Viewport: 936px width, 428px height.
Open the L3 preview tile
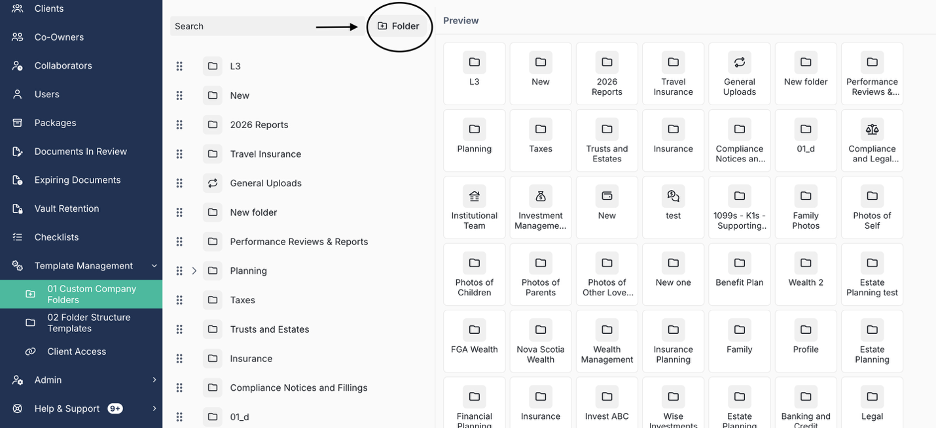point(475,73)
